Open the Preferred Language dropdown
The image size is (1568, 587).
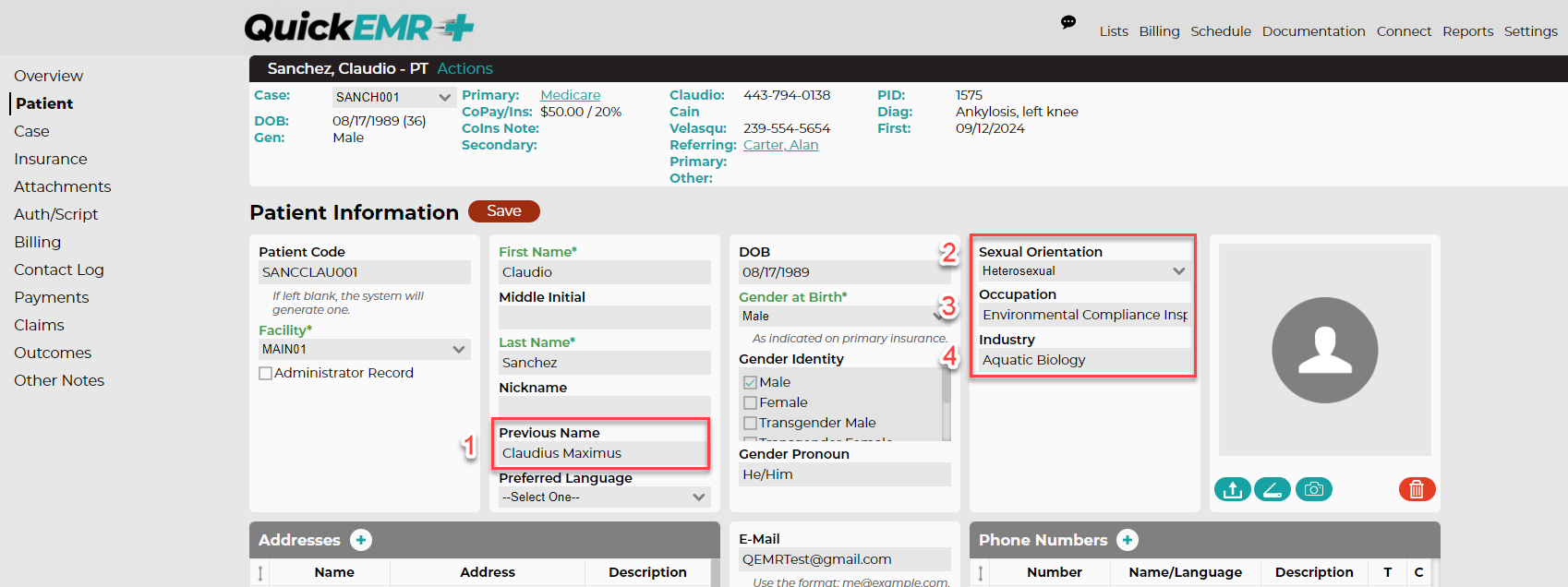click(x=605, y=497)
